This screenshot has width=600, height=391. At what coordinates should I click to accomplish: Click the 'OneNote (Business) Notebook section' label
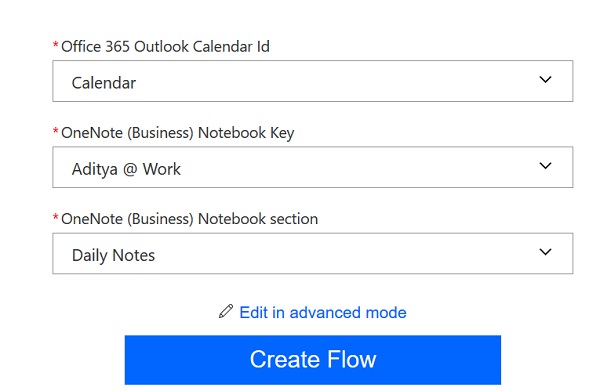189,219
